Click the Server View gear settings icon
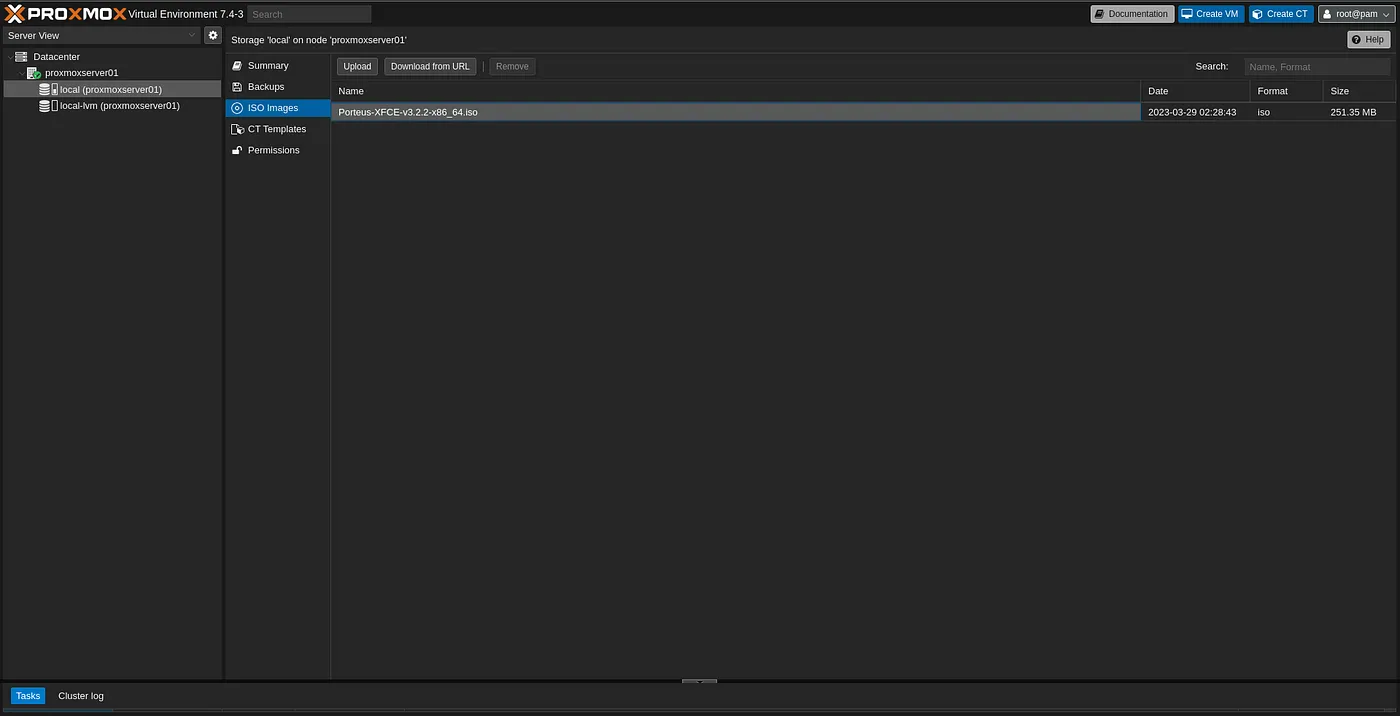The height and width of the screenshot is (716, 1400). point(213,35)
